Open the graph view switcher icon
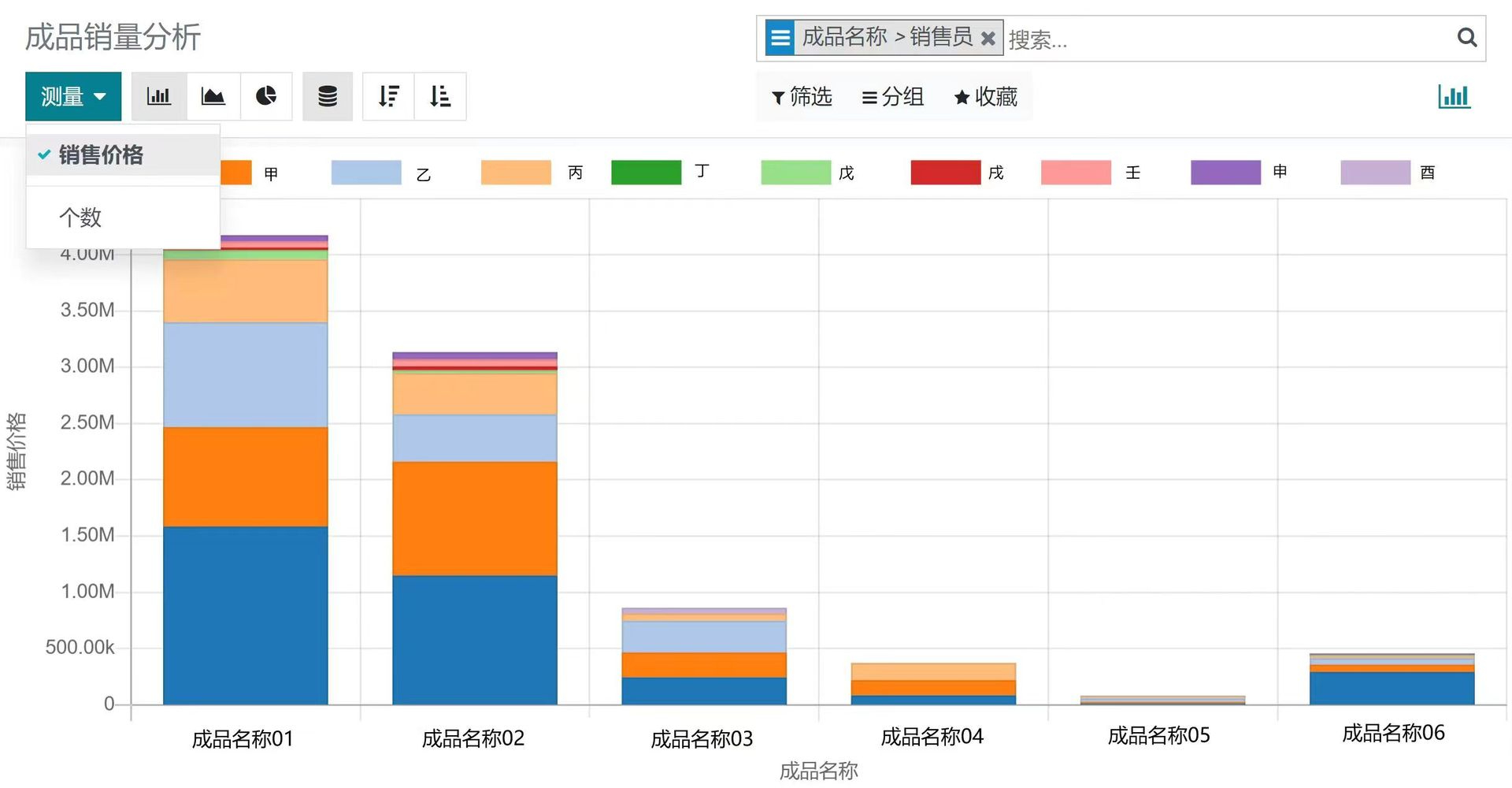Image resolution: width=1512 pixels, height=788 pixels. point(1454,96)
